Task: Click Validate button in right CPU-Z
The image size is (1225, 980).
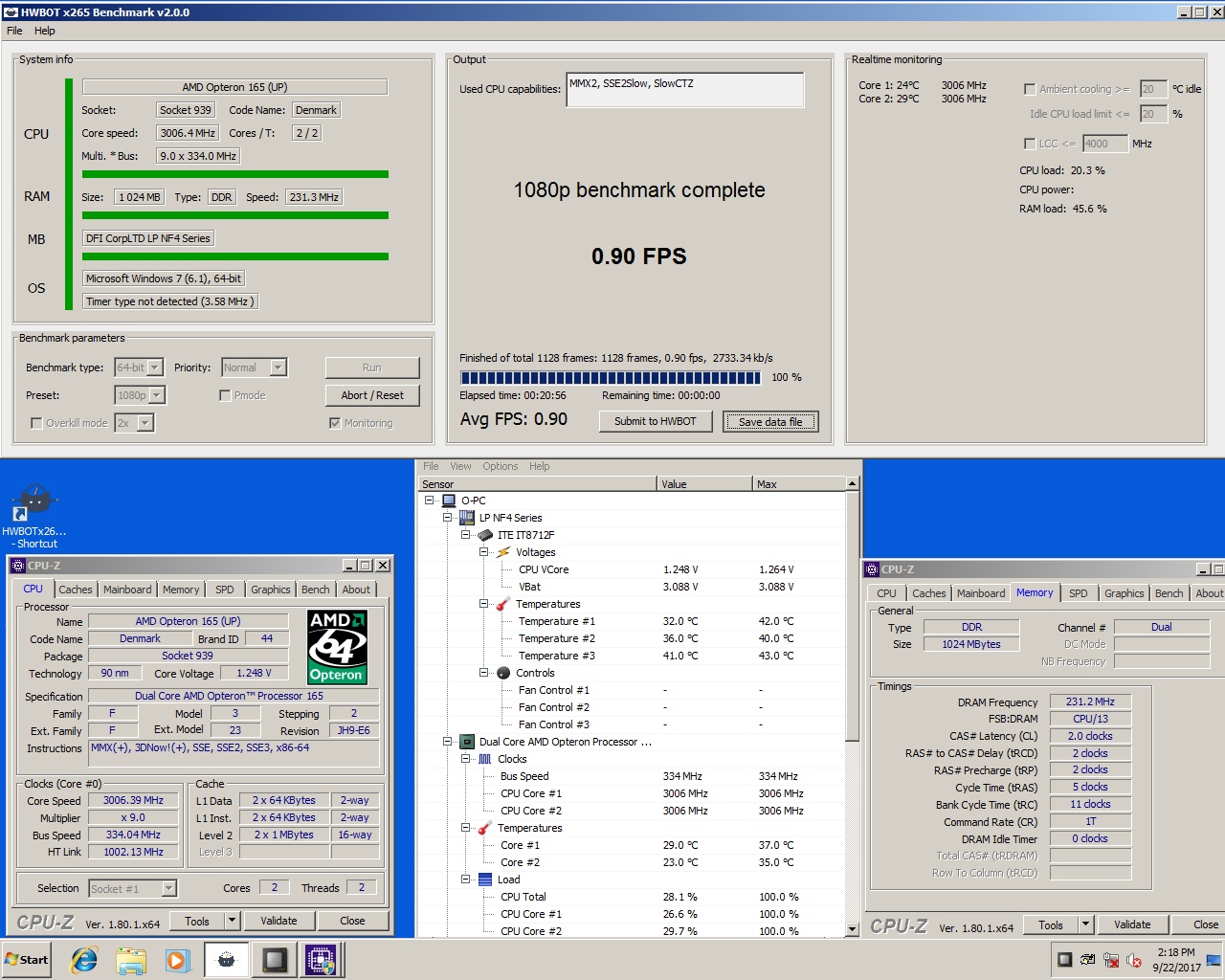Action: [x=1132, y=924]
